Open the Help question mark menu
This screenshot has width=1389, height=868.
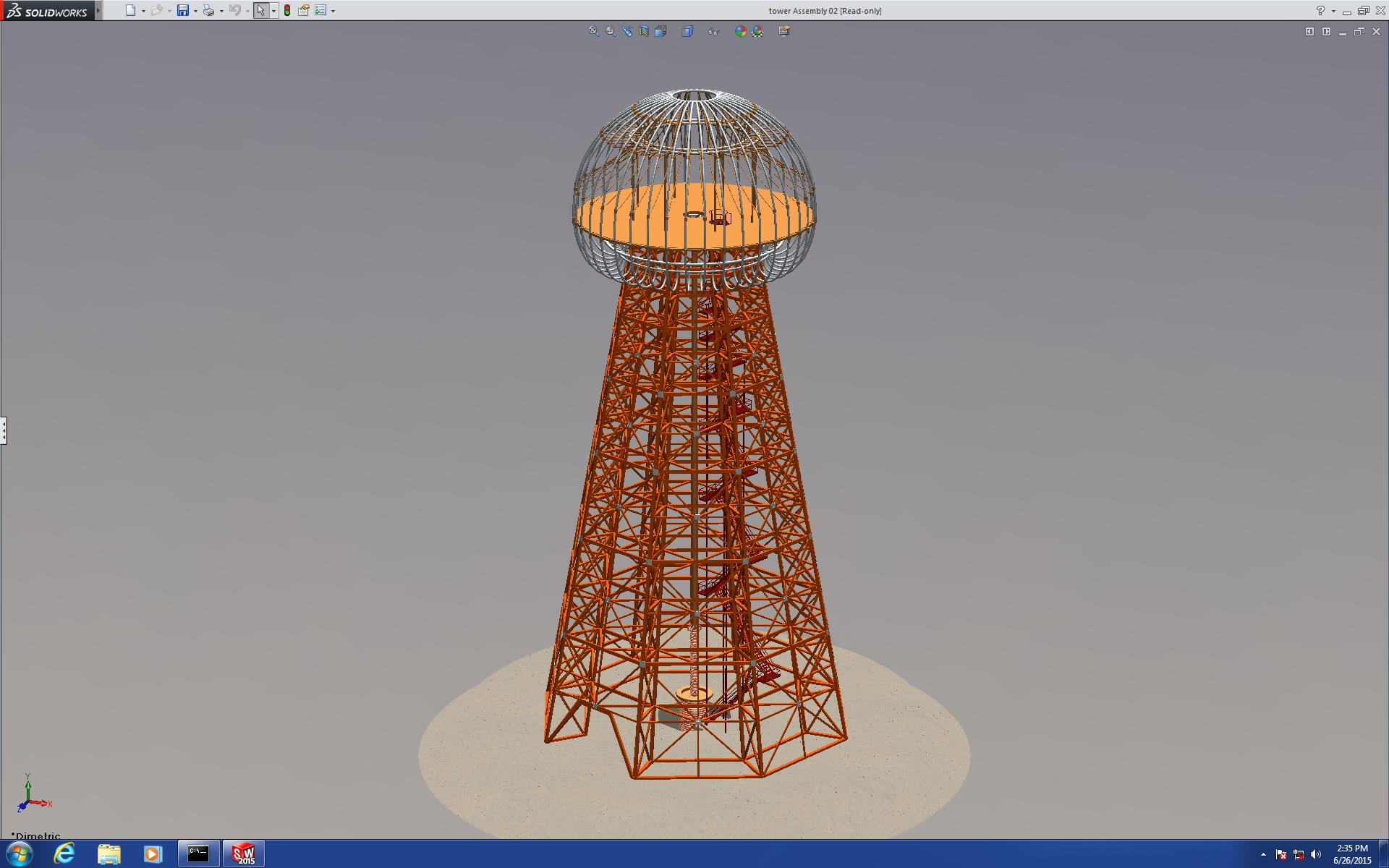tap(1320, 10)
